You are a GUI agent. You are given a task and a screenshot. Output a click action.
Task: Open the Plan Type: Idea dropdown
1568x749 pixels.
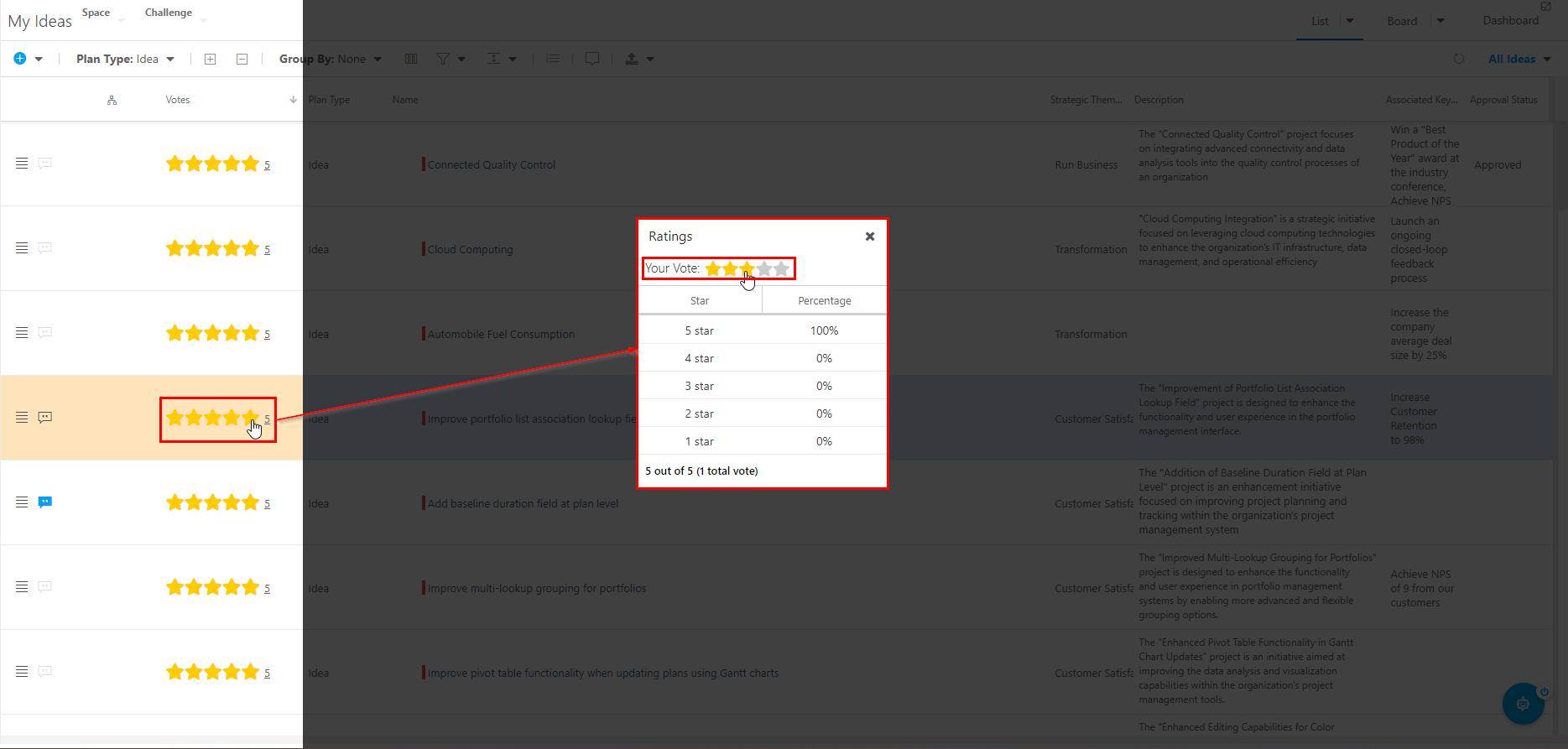125,59
